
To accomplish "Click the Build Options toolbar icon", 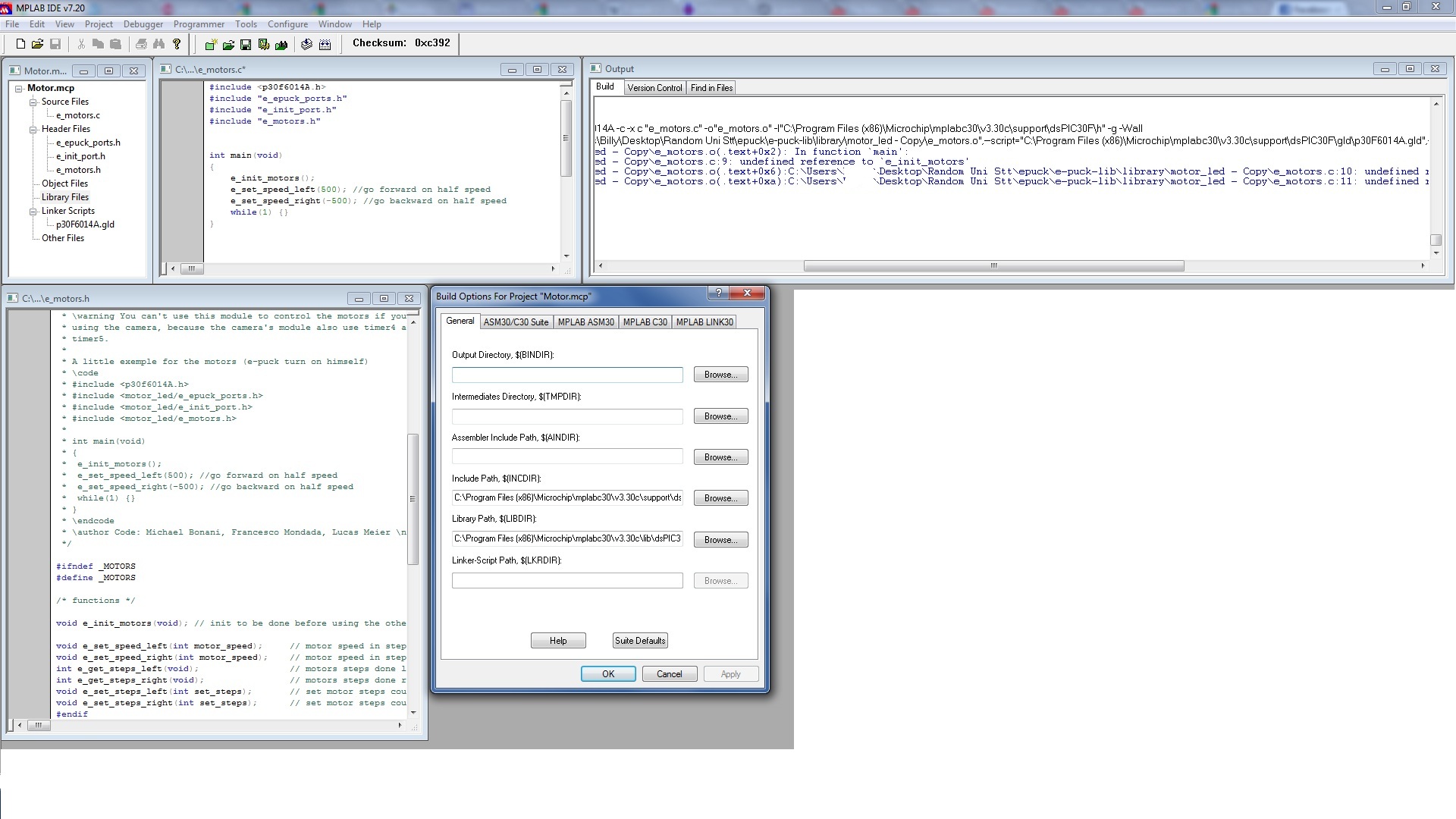I will pos(263,45).
